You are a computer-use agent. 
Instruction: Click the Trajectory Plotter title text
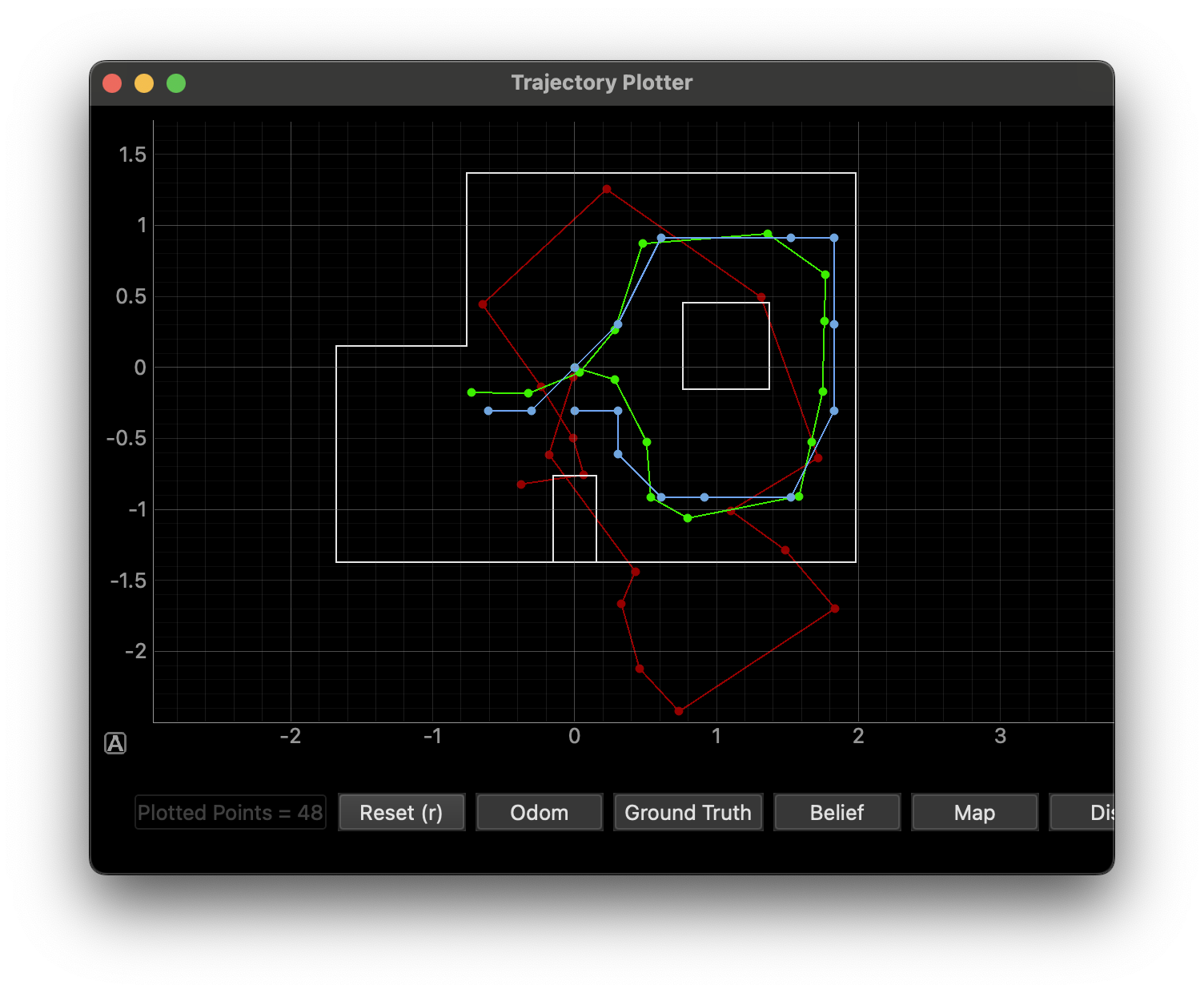(x=602, y=82)
